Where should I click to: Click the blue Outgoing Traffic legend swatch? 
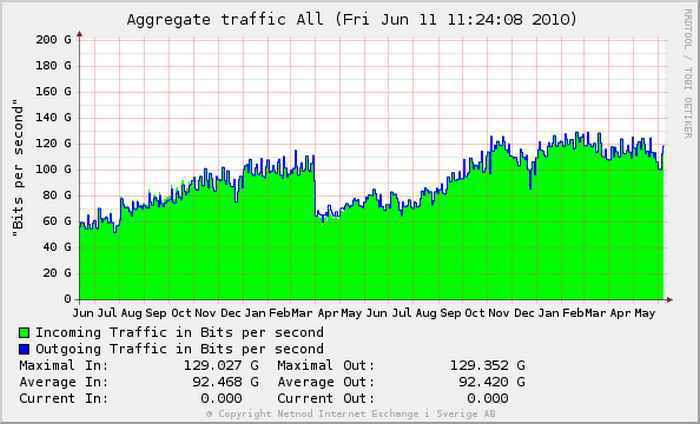(24, 349)
